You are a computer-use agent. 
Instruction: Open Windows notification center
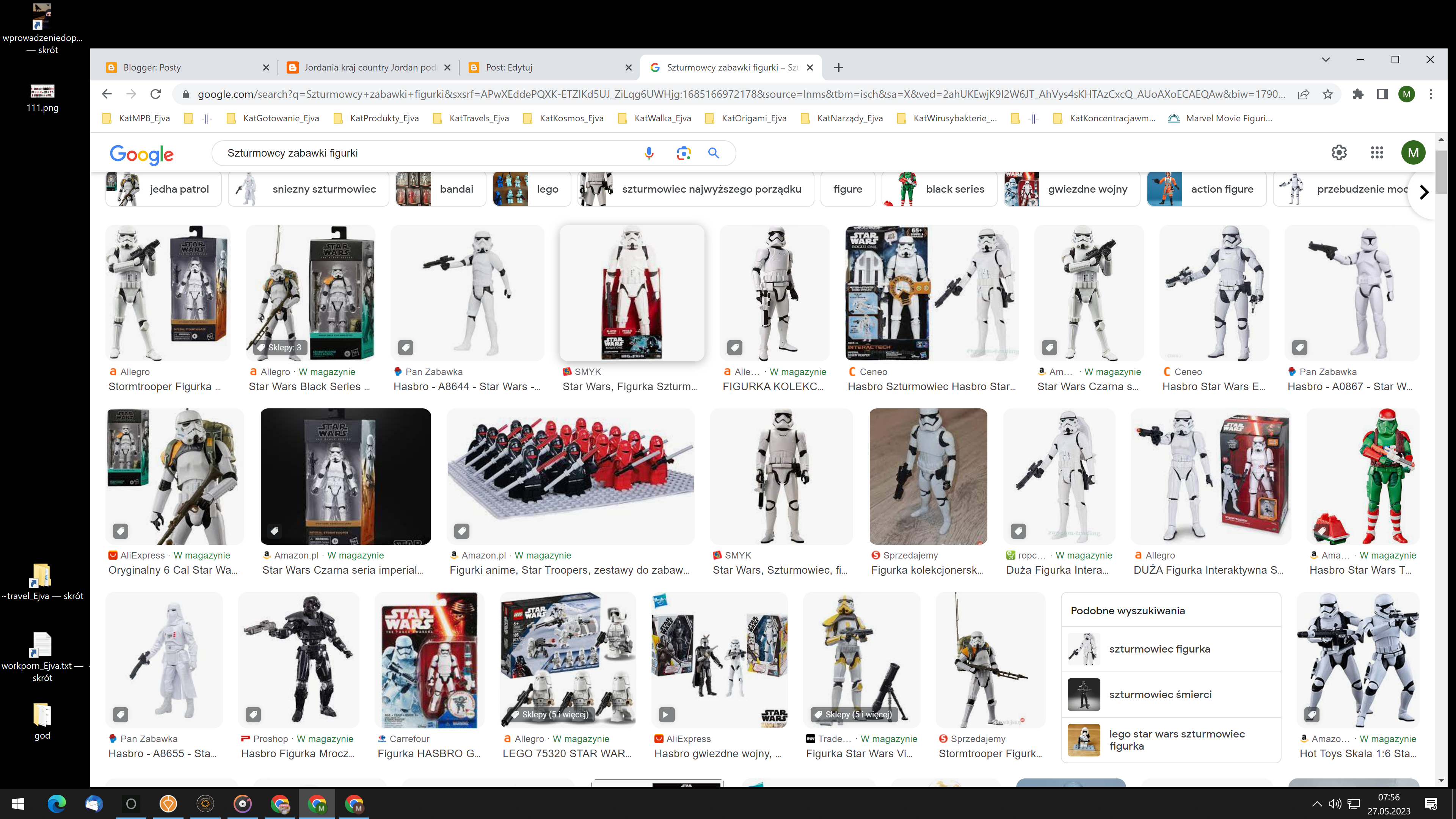pyautogui.click(x=1431, y=804)
